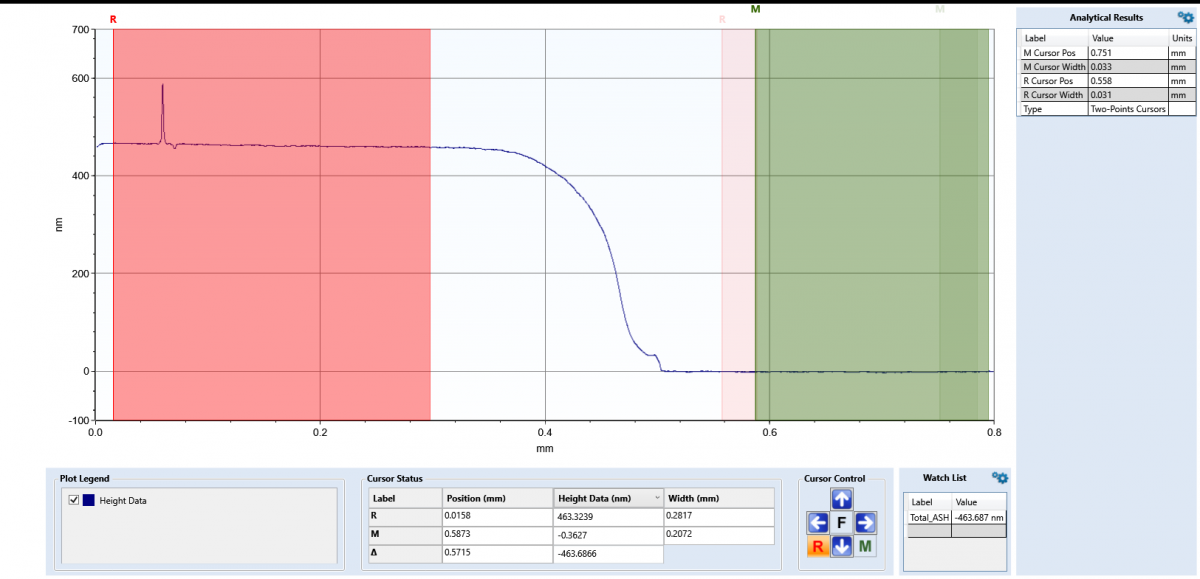
Task: Click the M Cursor Pos value 0.751
Action: (1128, 52)
